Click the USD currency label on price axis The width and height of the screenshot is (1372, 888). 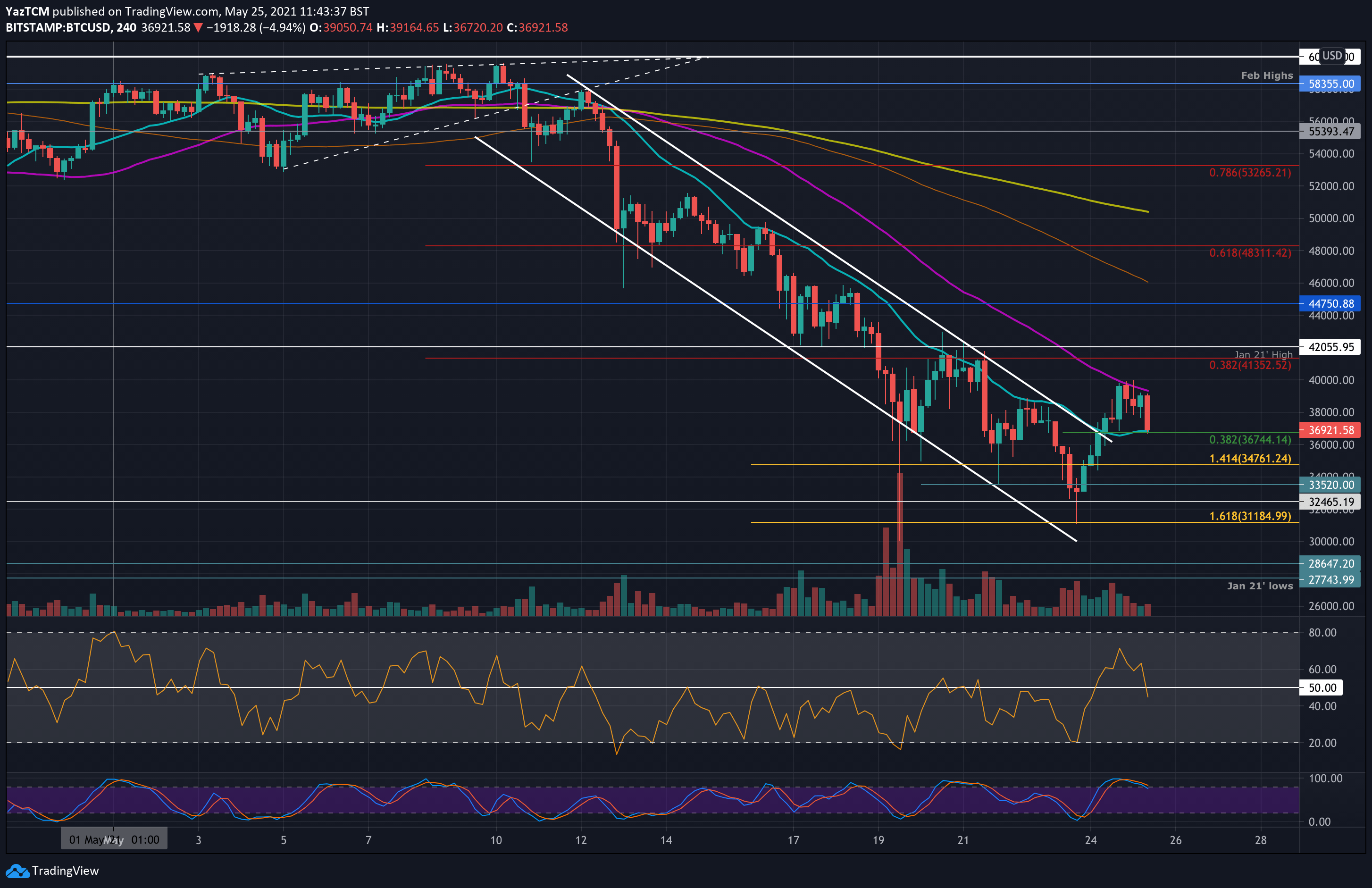pyautogui.click(x=1332, y=56)
